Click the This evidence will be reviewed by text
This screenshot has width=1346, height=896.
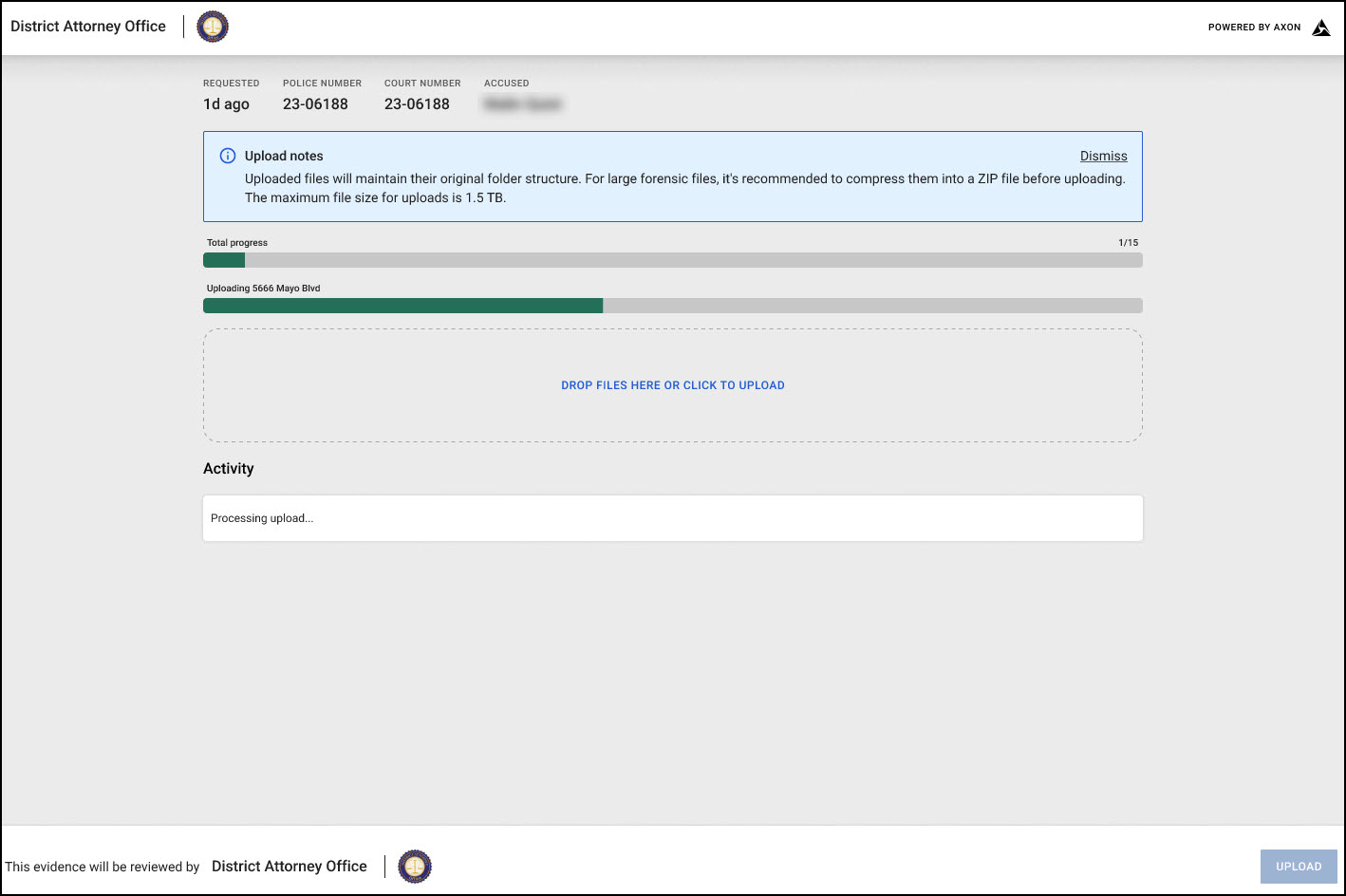tap(103, 866)
